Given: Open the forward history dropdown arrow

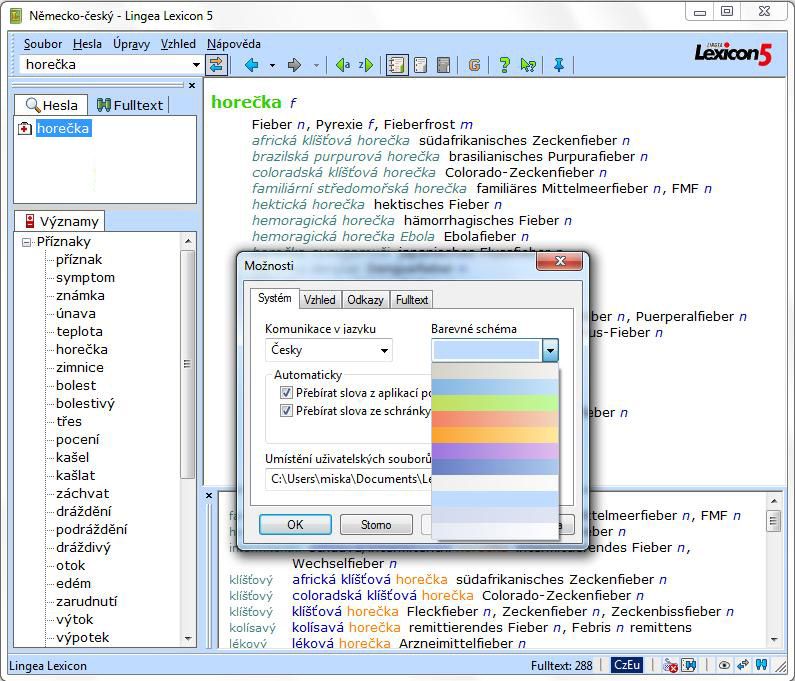Looking at the screenshot, I should pos(316,65).
